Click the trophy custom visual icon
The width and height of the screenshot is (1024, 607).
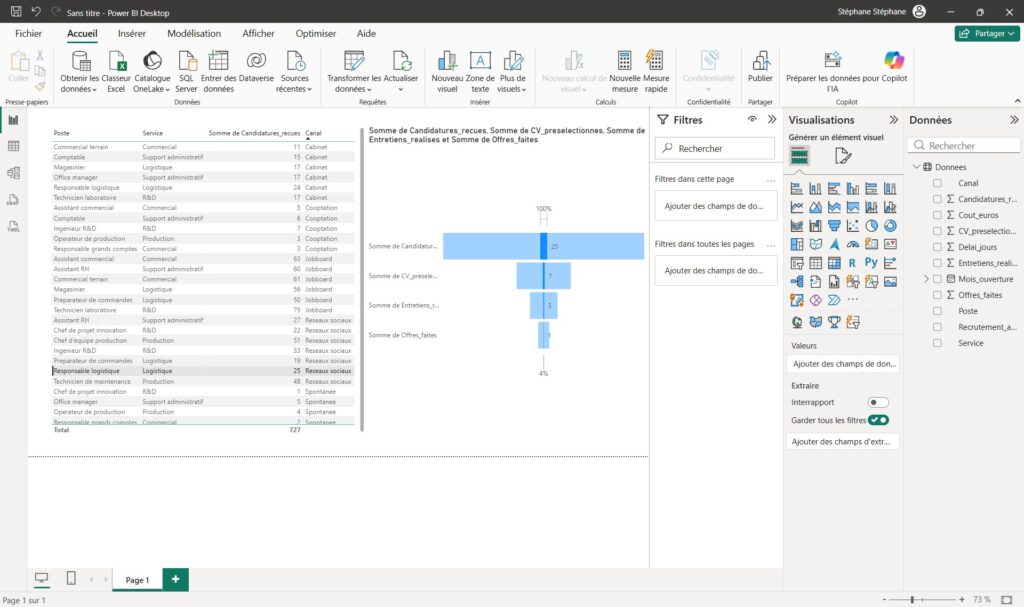[834, 321]
